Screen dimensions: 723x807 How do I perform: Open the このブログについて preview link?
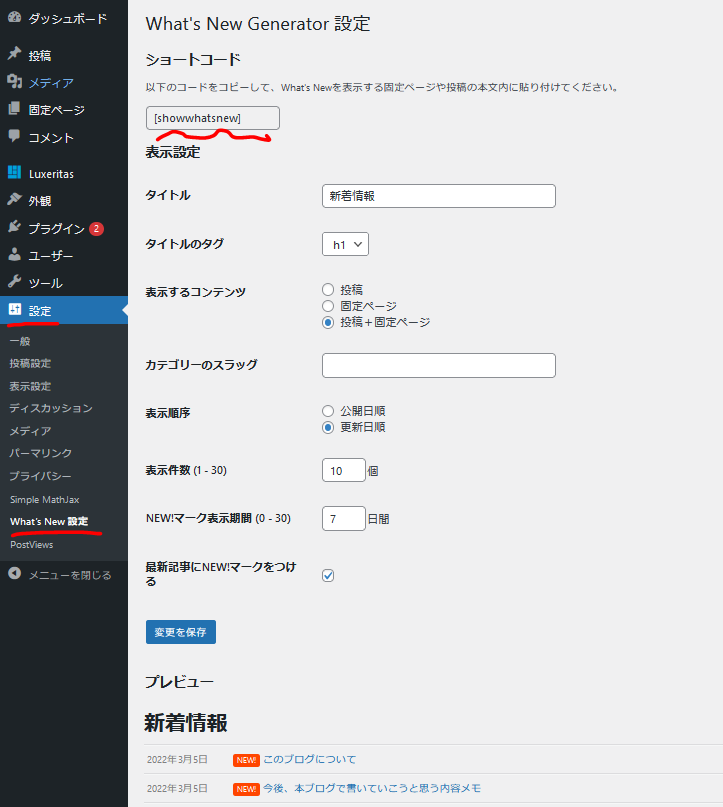click(x=309, y=759)
